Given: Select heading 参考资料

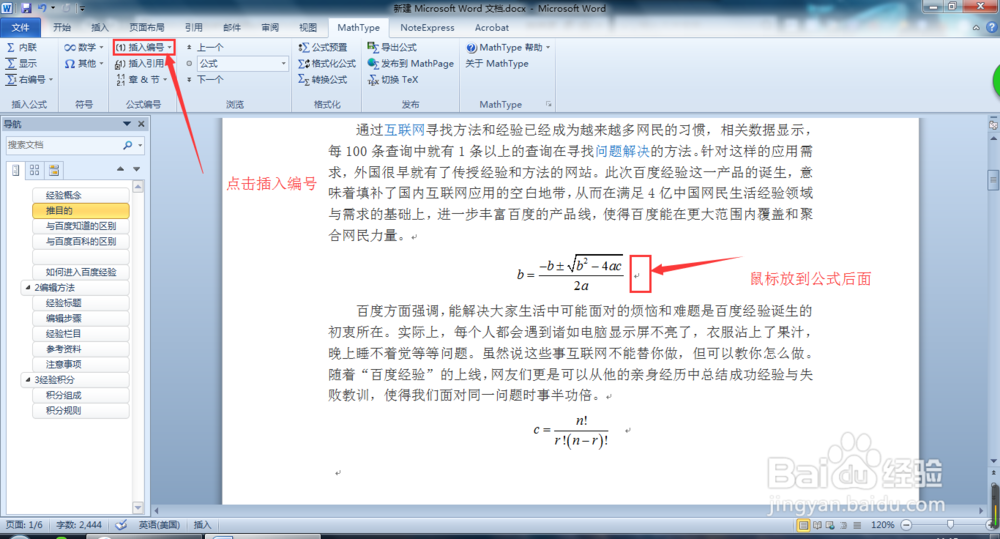Looking at the screenshot, I should click(80, 349).
